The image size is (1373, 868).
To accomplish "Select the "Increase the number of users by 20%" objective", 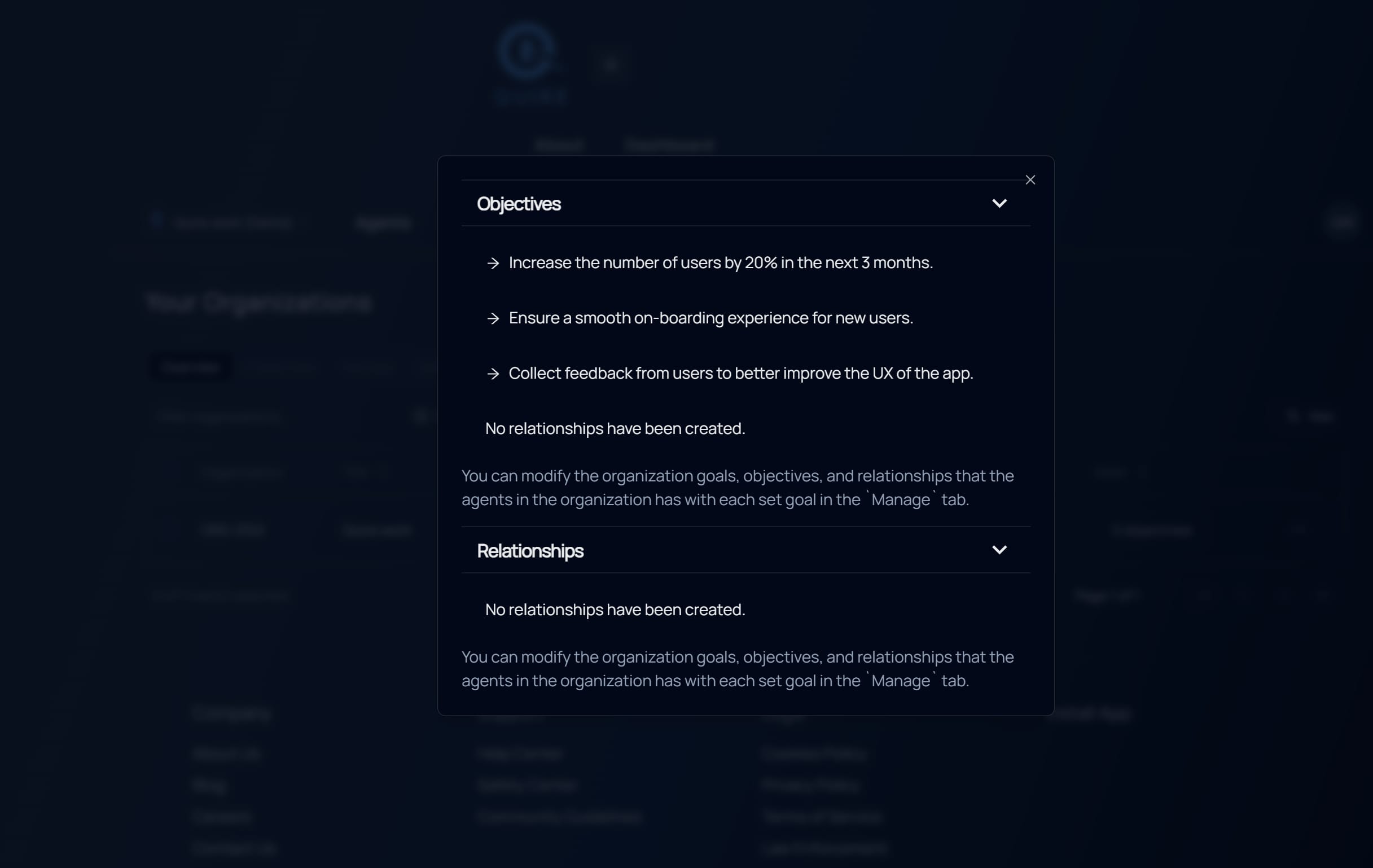I will coord(720,263).
